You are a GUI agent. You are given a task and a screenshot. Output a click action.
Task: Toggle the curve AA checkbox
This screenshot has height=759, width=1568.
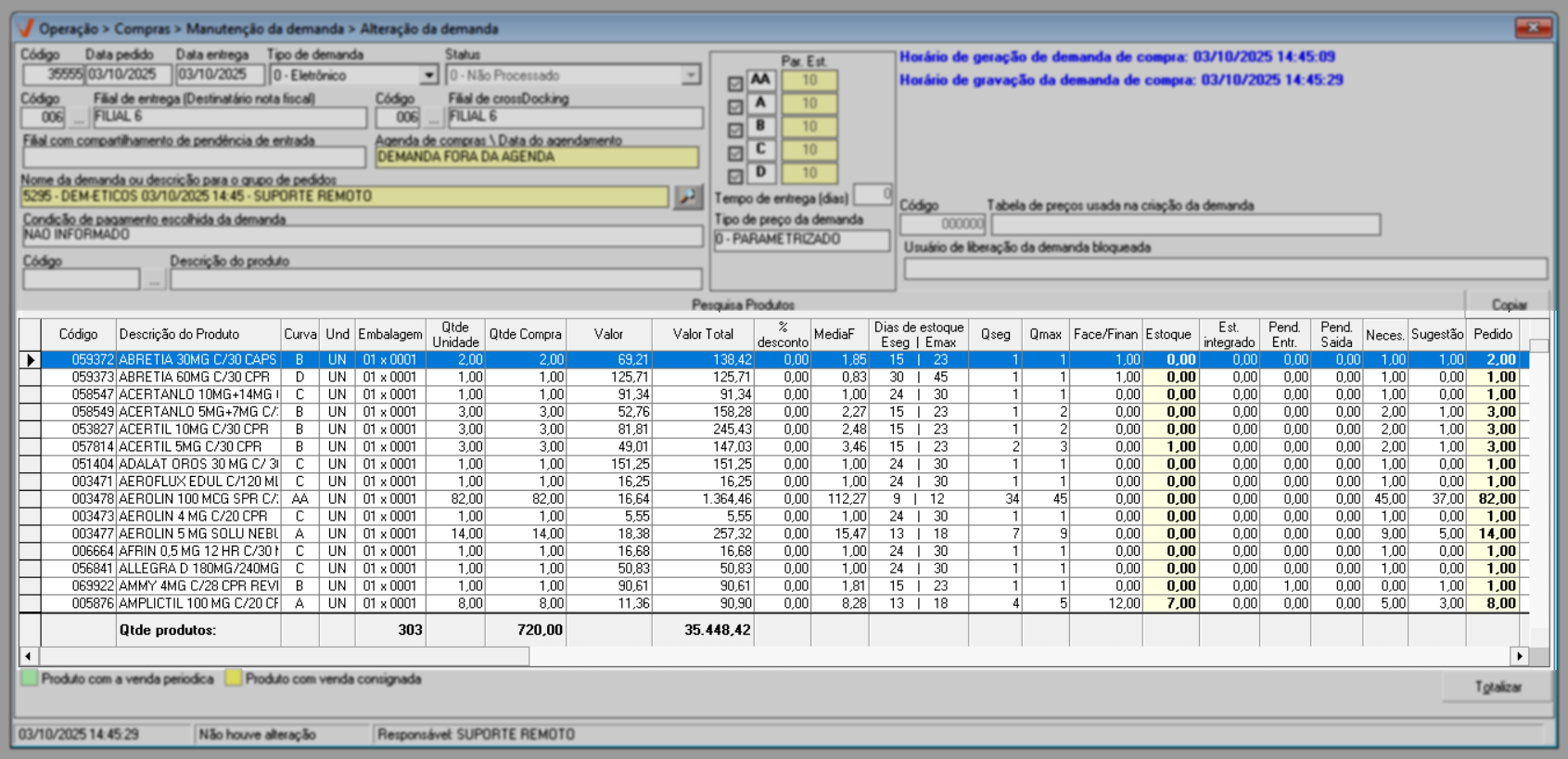pyautogui.click(x=735, y=84)
